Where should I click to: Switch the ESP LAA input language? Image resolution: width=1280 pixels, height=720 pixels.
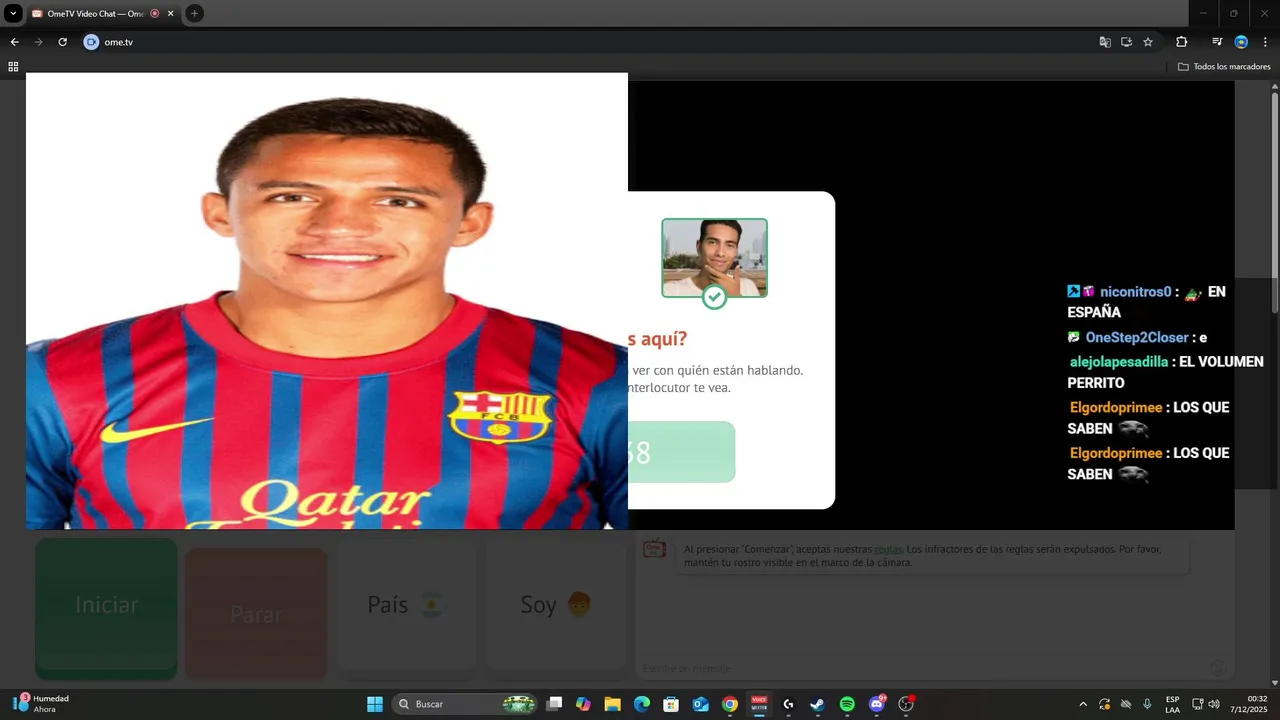1172,704
